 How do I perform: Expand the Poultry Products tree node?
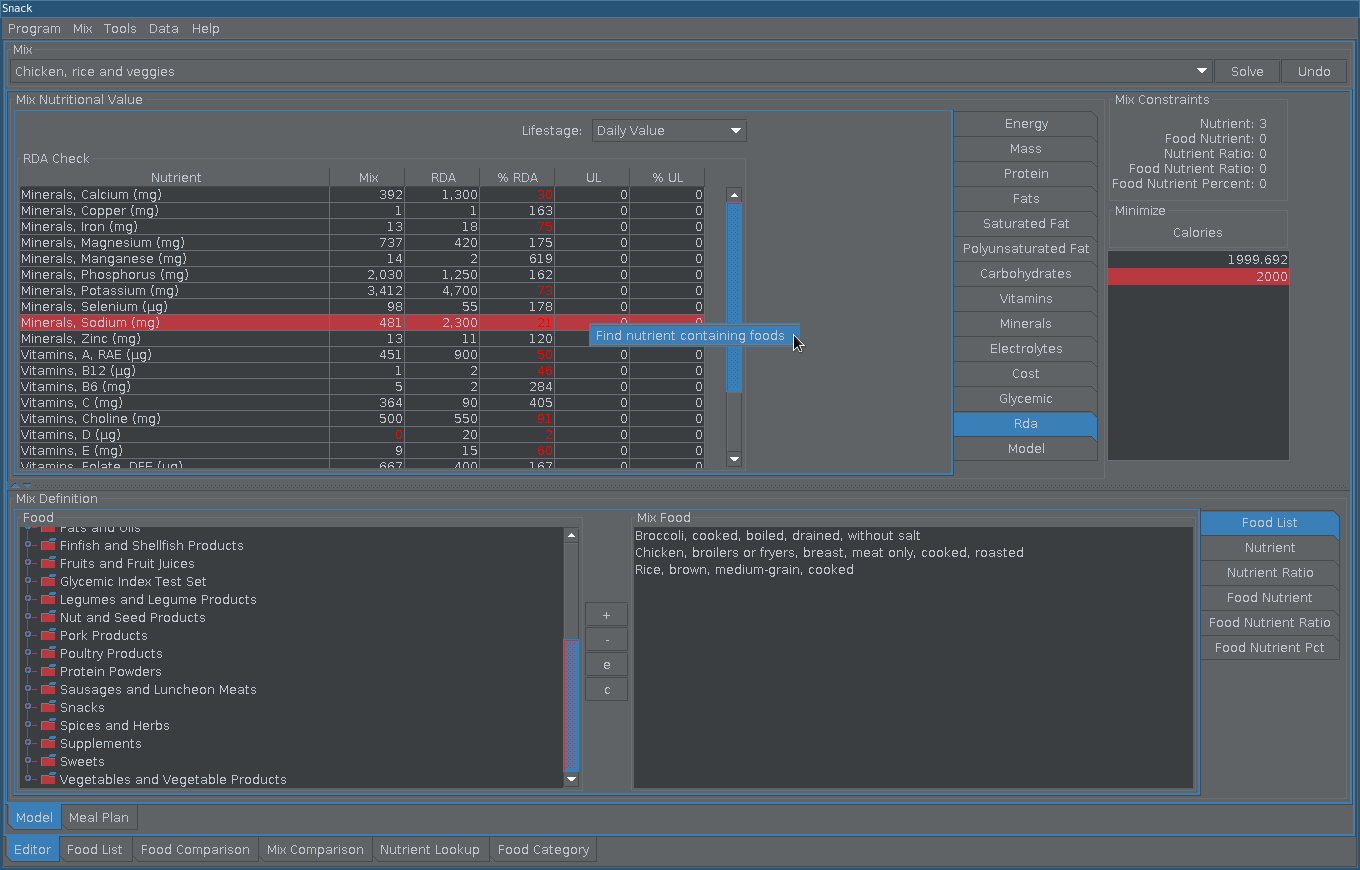(29, 654)
